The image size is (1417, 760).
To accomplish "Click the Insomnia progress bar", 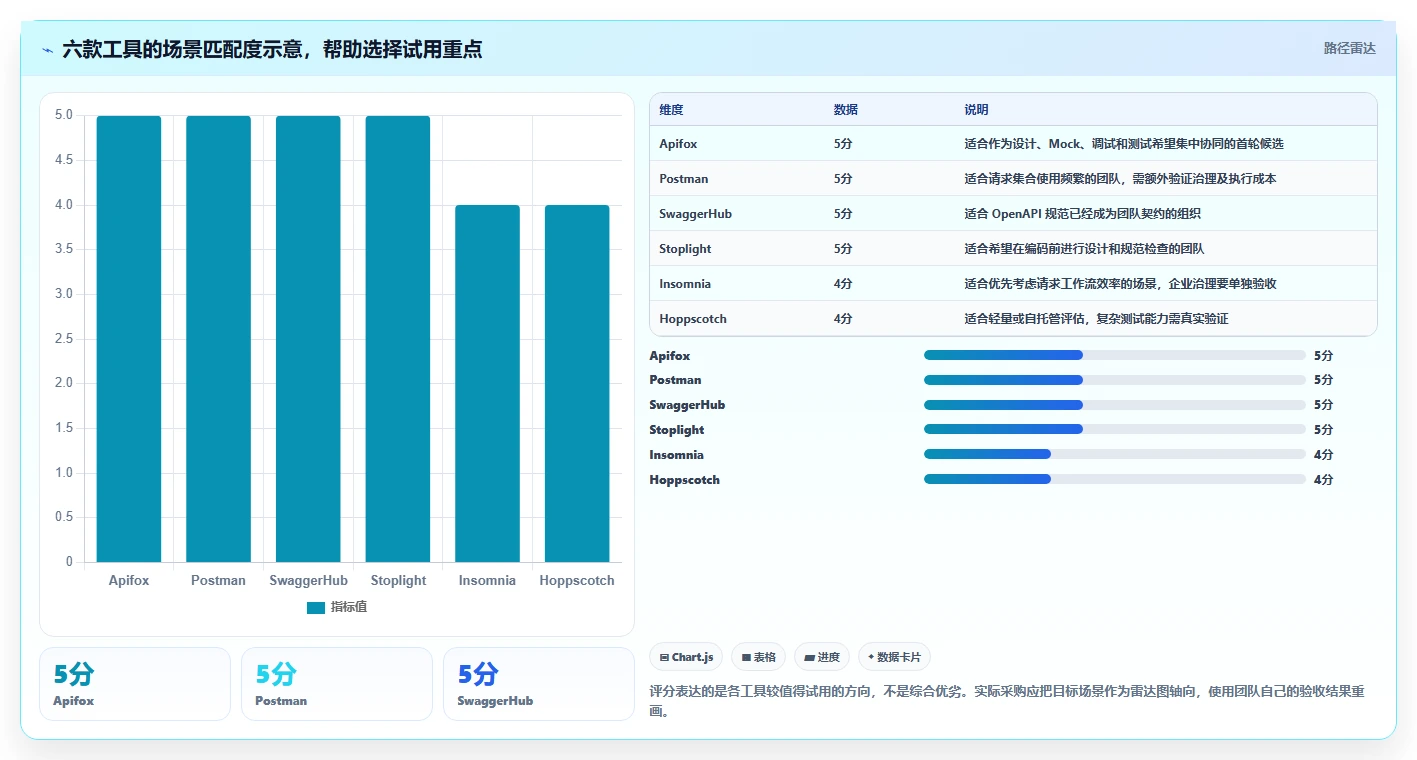I will [1115, 454].
